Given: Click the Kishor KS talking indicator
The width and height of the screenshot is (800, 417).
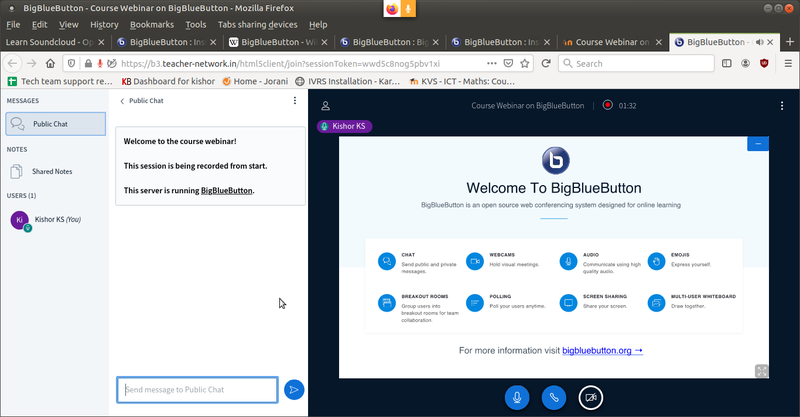Looking at the screenshot, I should coord(344,126).
